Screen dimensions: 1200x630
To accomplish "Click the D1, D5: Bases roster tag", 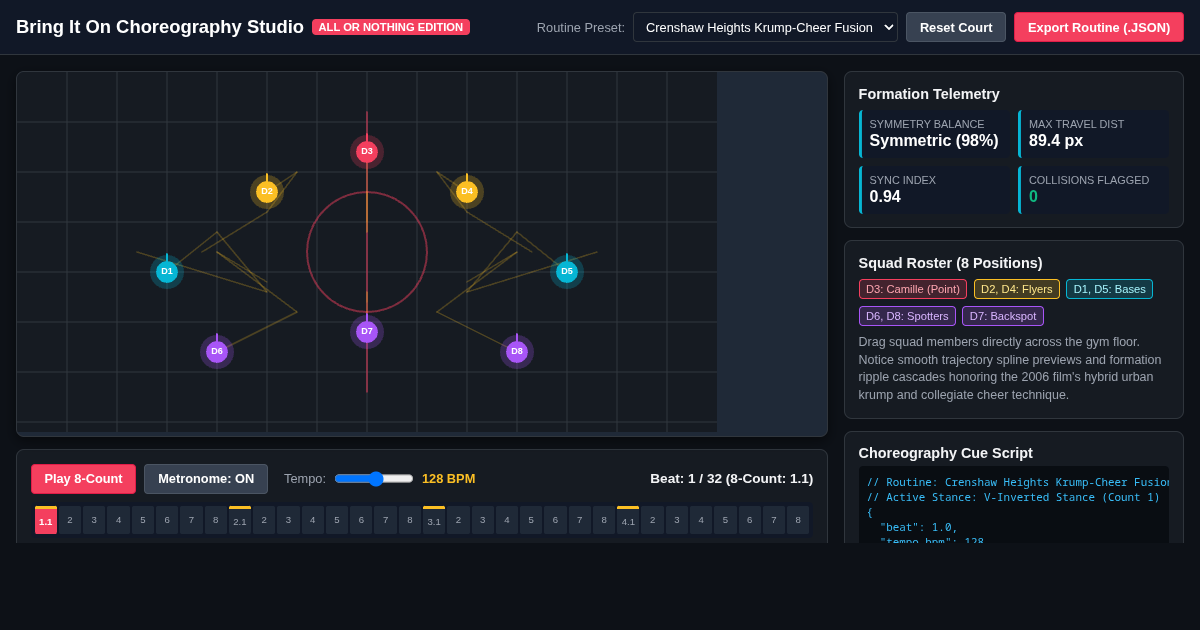I will point(1110,289).
